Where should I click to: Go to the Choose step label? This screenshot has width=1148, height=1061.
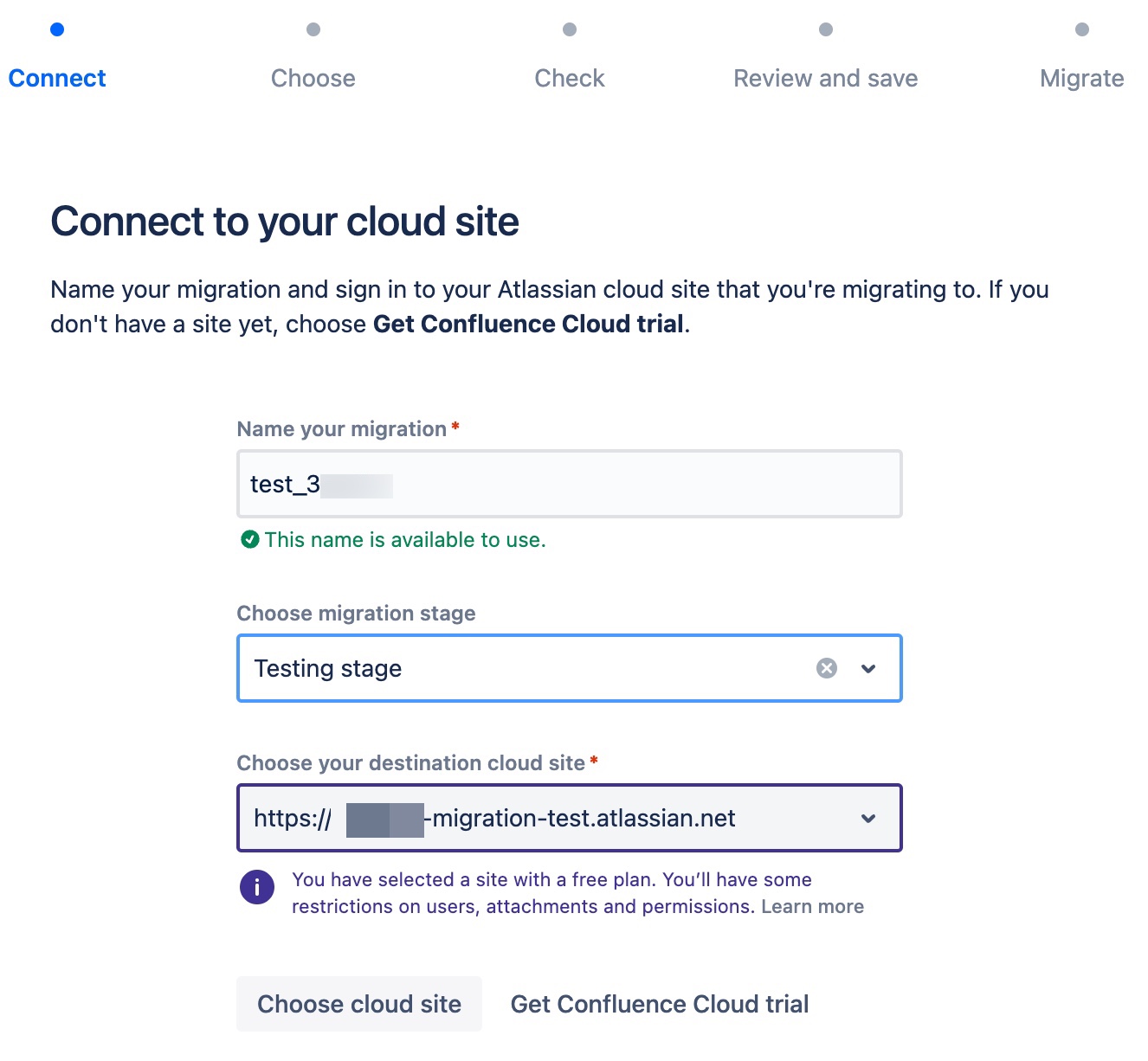coord(313,79)
